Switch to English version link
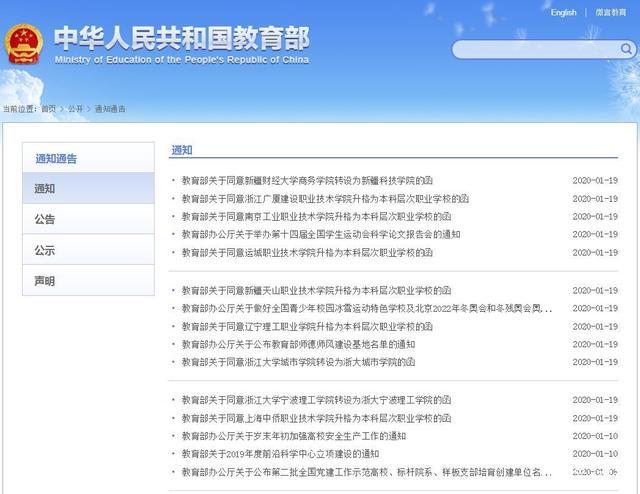The height and width of the screenshot is (494, 640). pyautogui.click(x=564, y=13)
